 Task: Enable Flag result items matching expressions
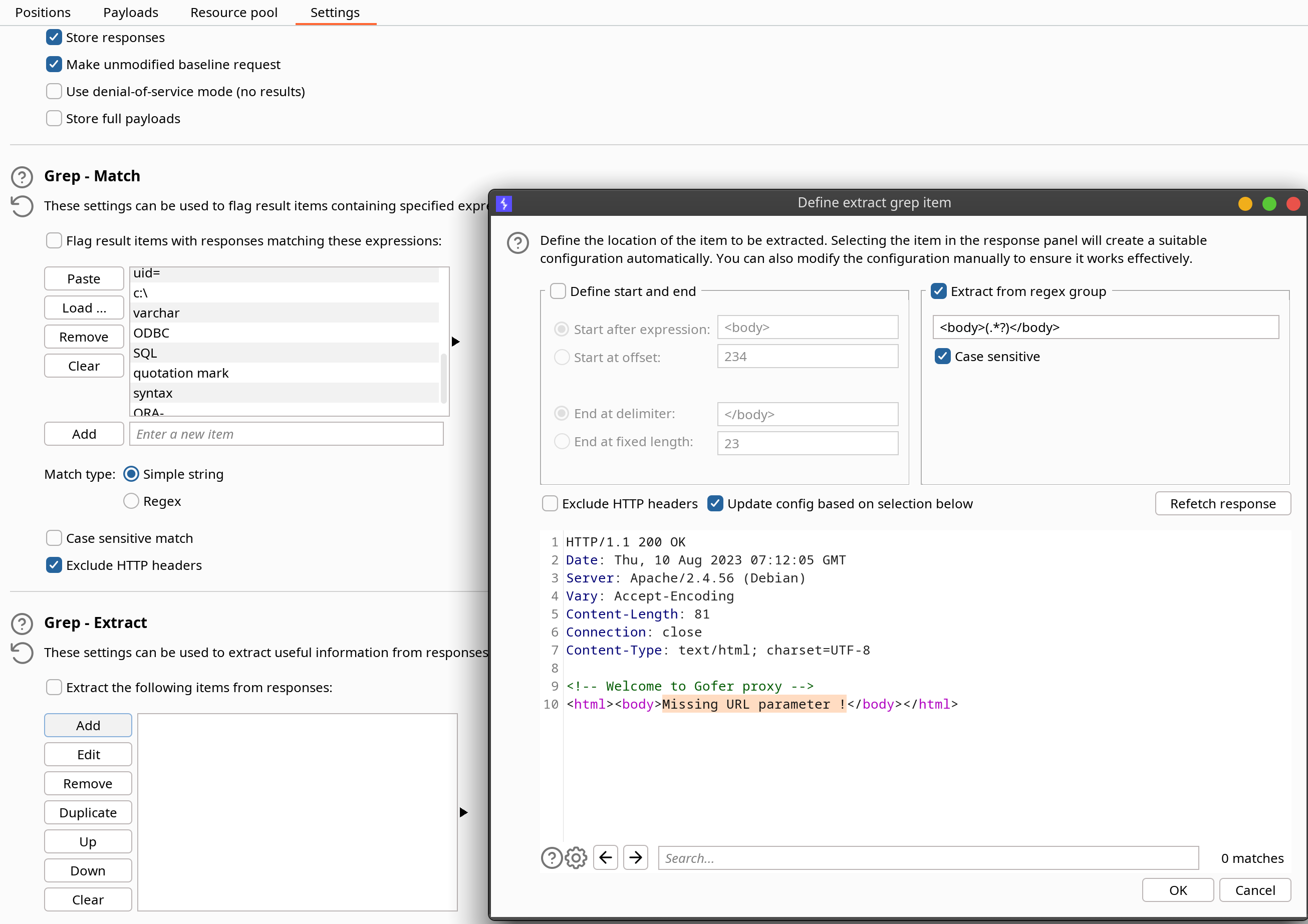pyautogui.click(x=54, y=240)
